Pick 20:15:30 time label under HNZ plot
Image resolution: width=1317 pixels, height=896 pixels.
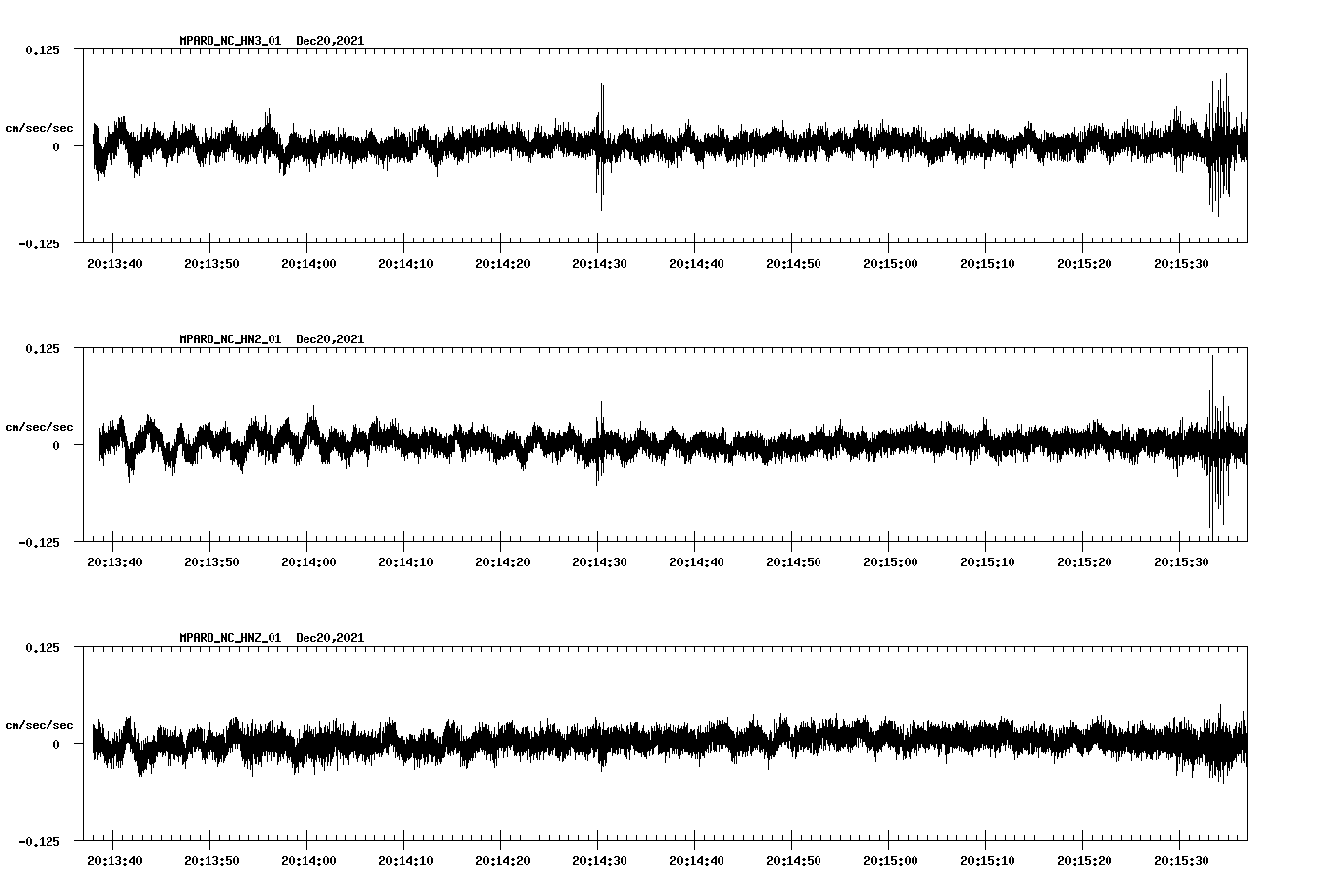[x=1181, y=860]
